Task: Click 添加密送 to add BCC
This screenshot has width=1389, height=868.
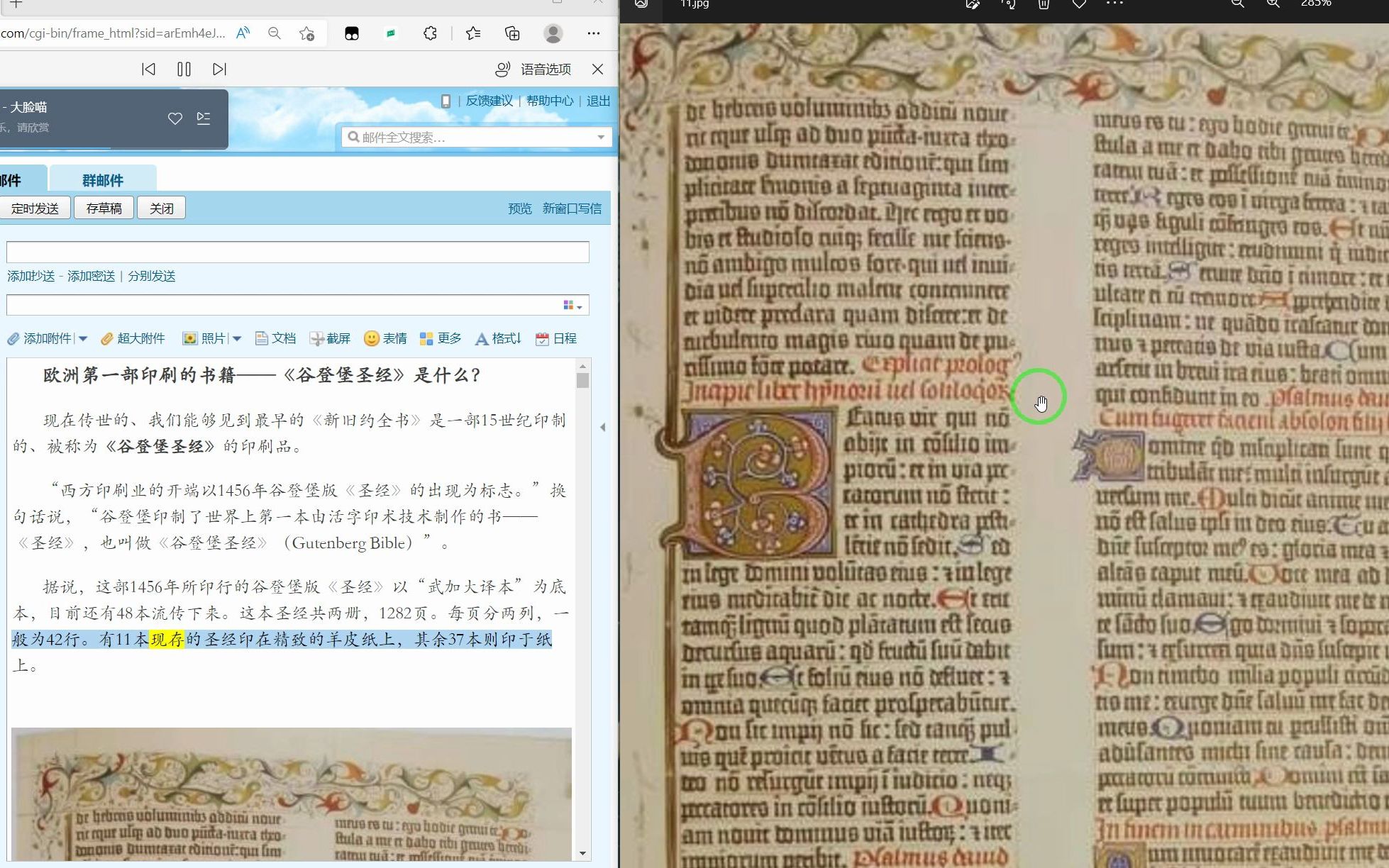Action: point(91,276)
